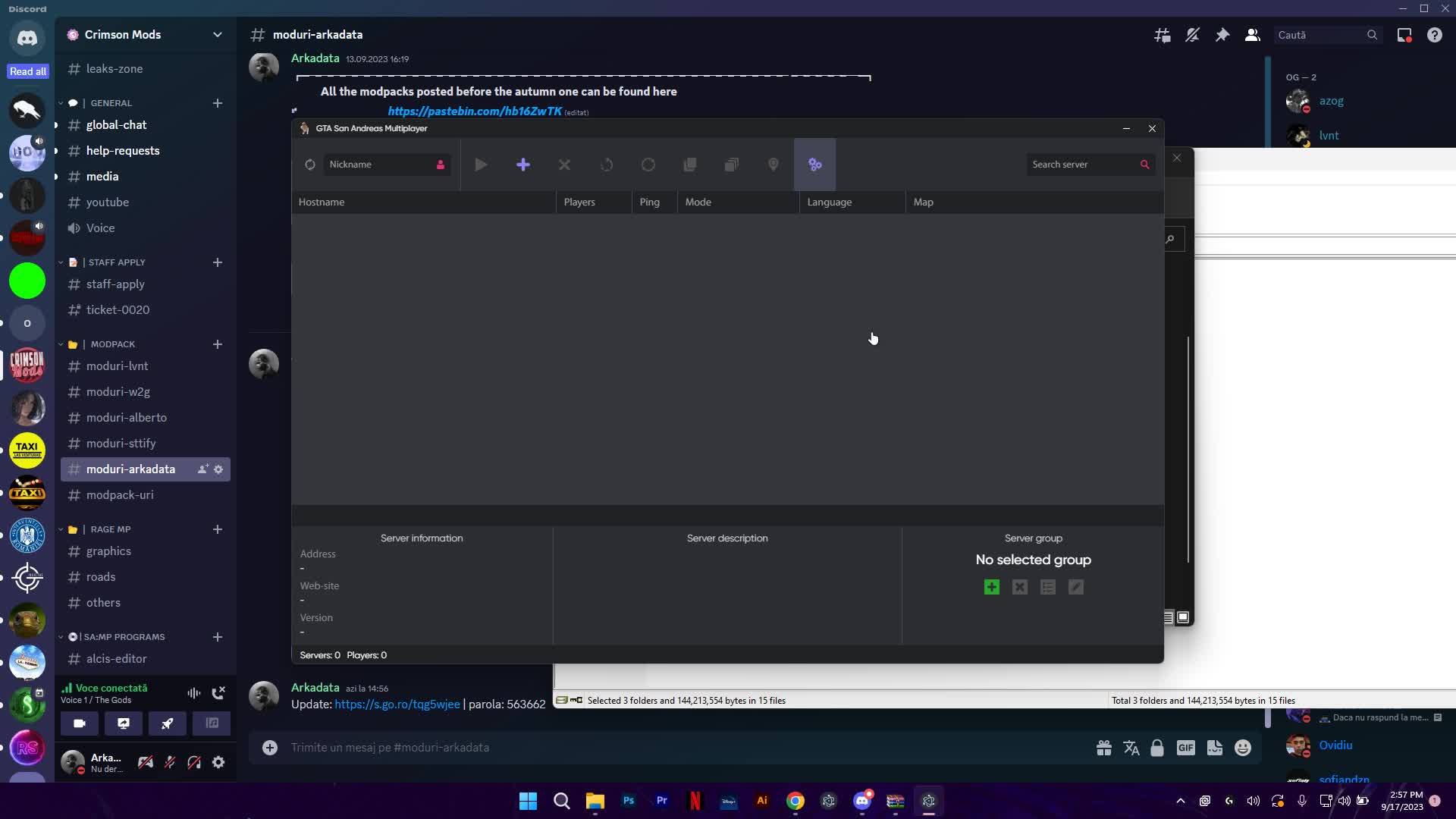1456x819 pixels.
Task: Edit server group with the pen icon
Action: click(x=1076, y=586)
